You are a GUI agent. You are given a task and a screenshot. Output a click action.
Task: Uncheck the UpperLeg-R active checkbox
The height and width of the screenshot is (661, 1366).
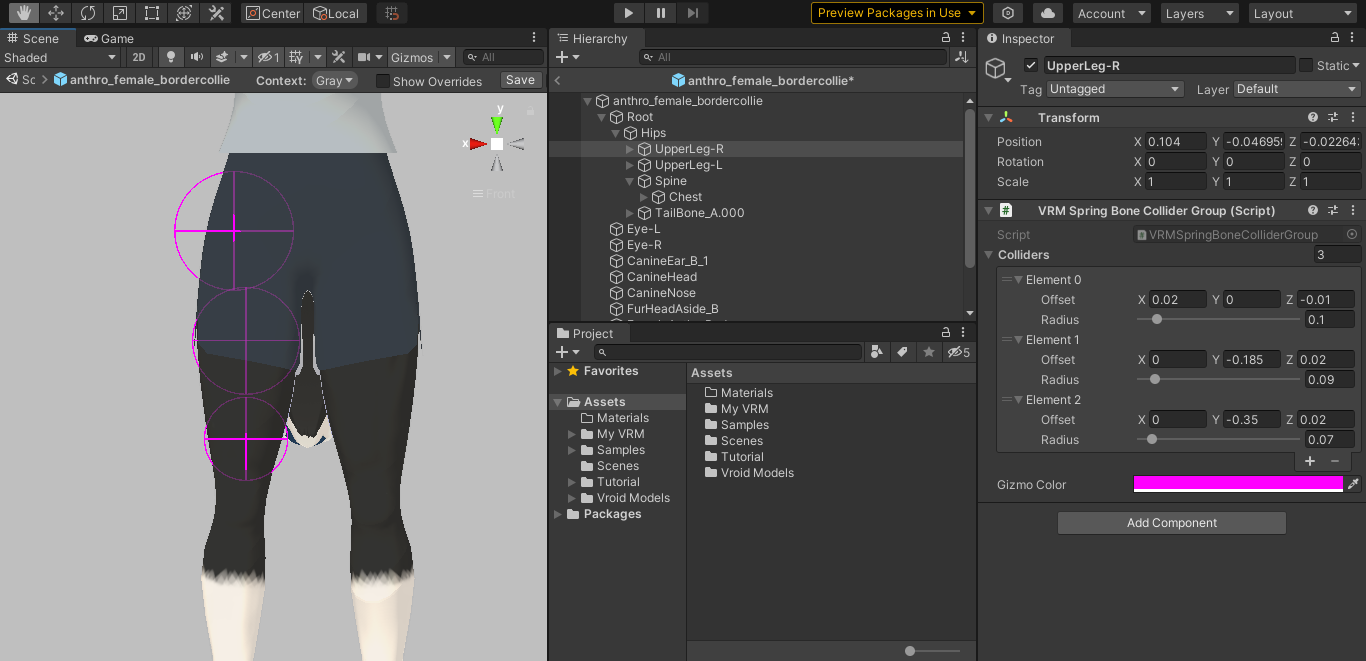(1031, 65)
